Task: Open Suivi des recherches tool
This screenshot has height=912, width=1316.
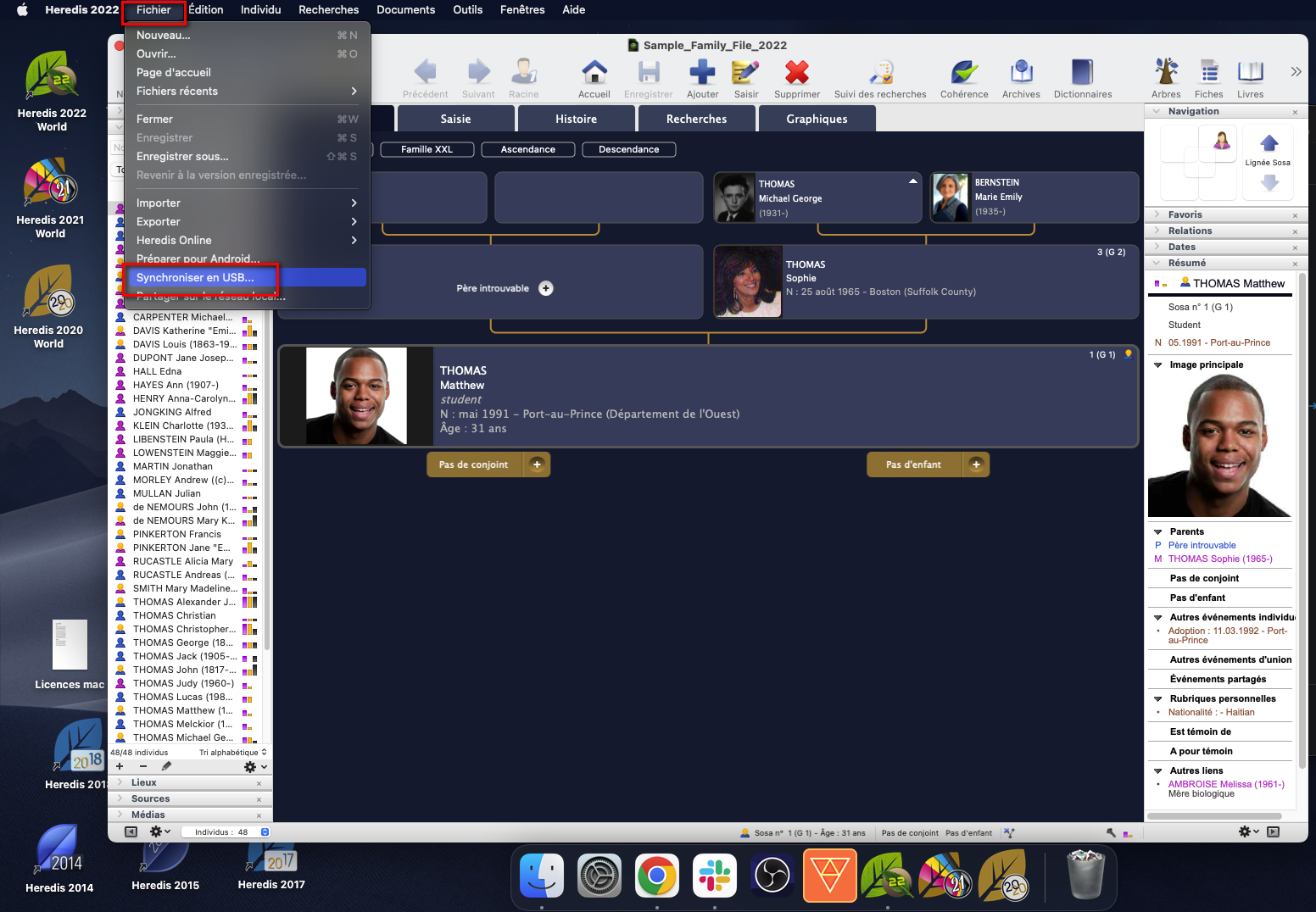Action: 880,75
